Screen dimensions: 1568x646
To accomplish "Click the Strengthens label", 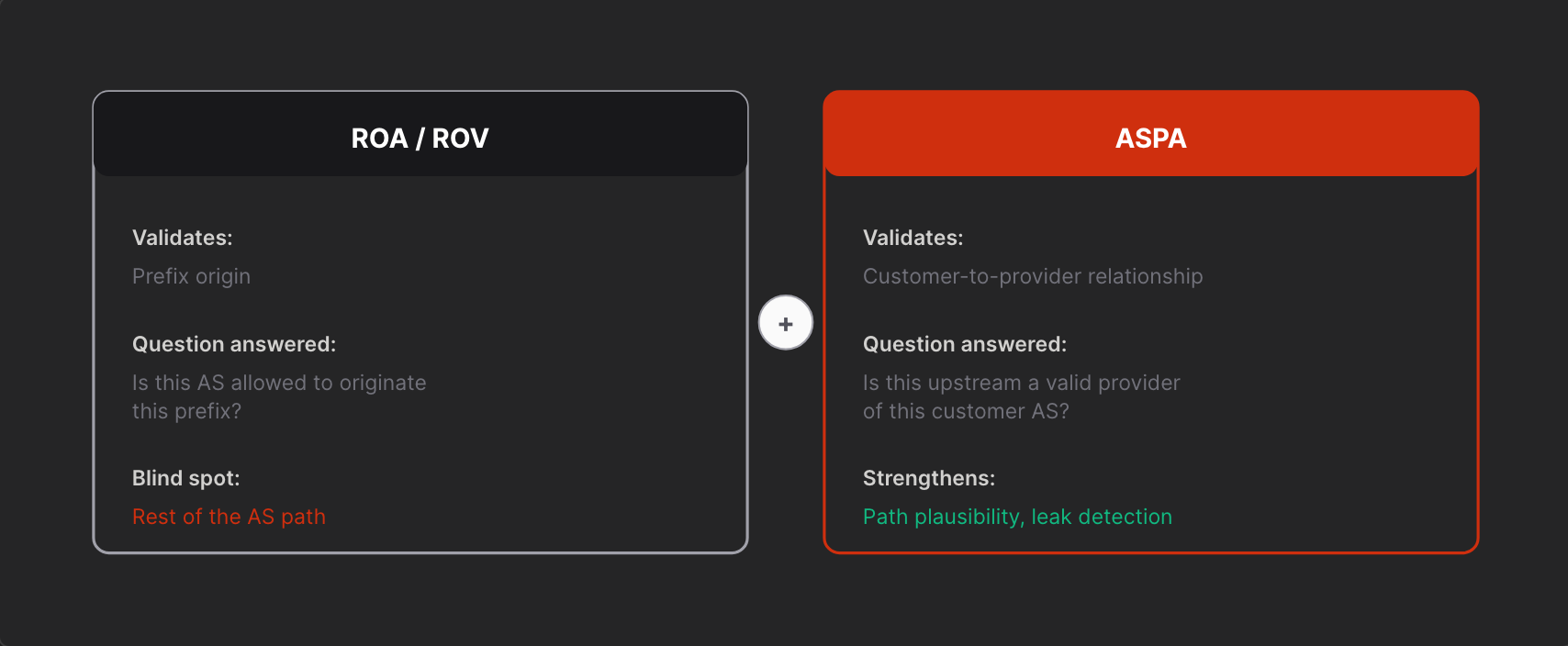I will click(x=929, y=478).
